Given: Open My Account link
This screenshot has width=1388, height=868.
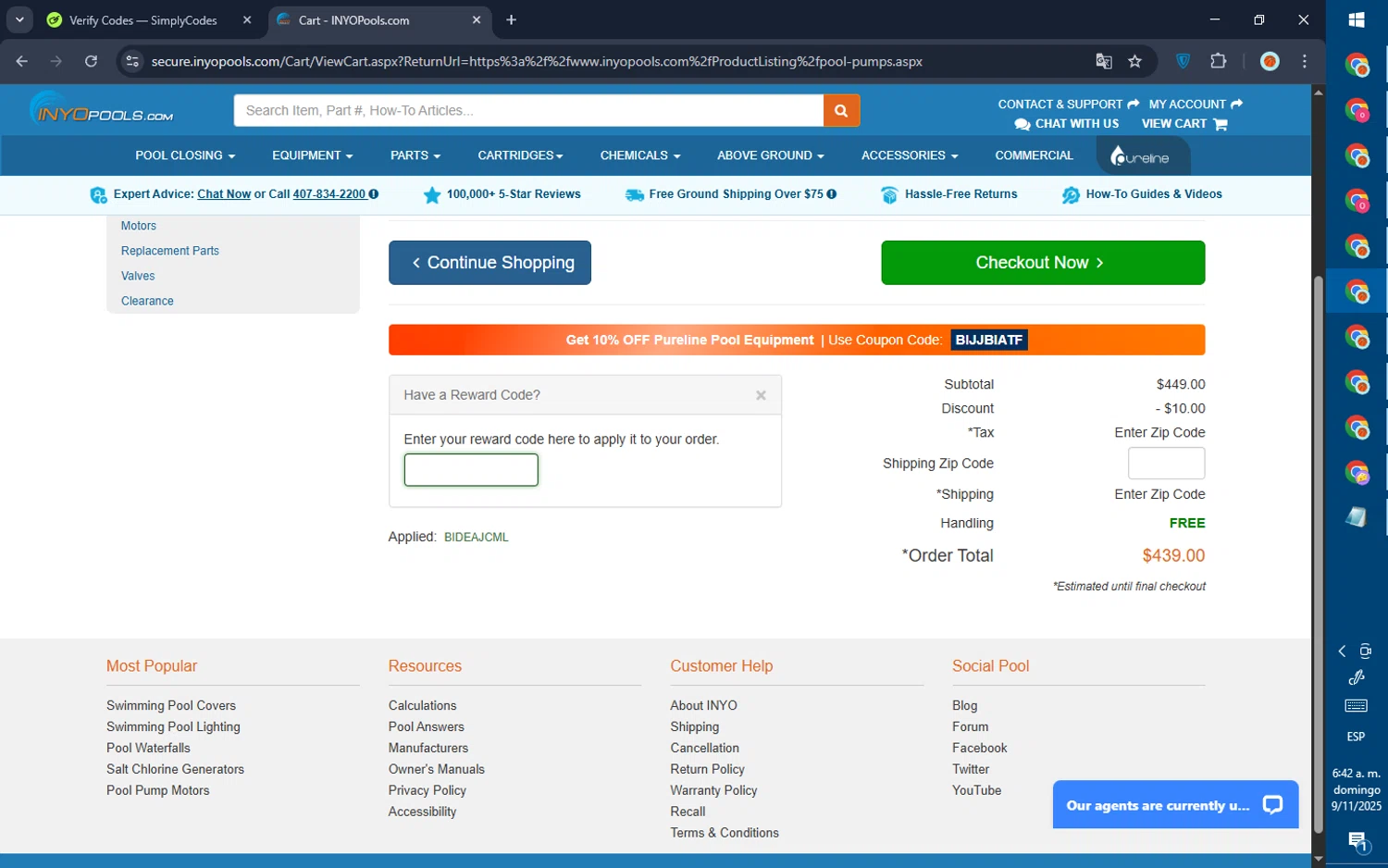Looking at the screenshot, I should tap(1196, 105).
